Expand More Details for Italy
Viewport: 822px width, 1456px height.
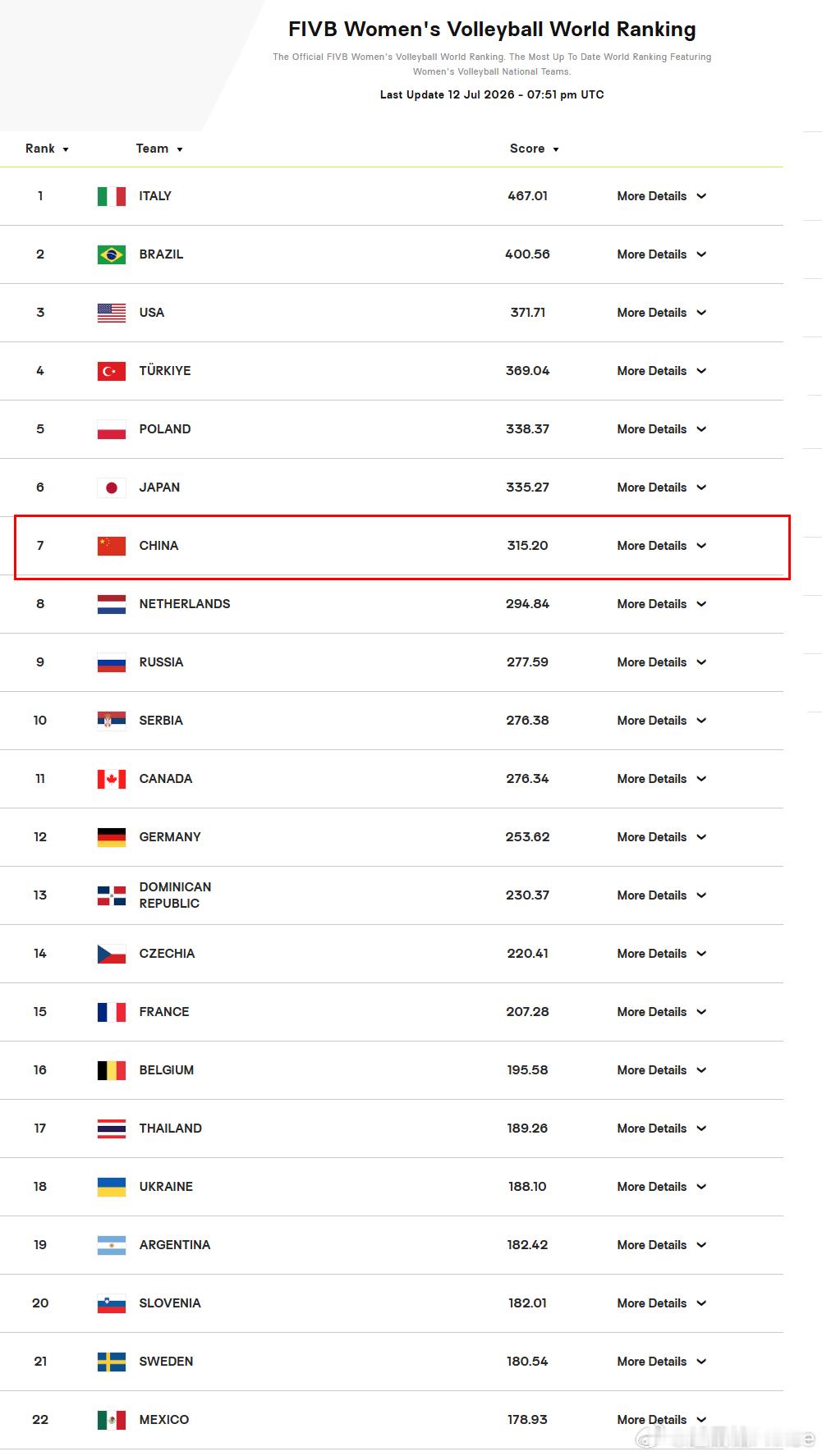tap(662, 196)
